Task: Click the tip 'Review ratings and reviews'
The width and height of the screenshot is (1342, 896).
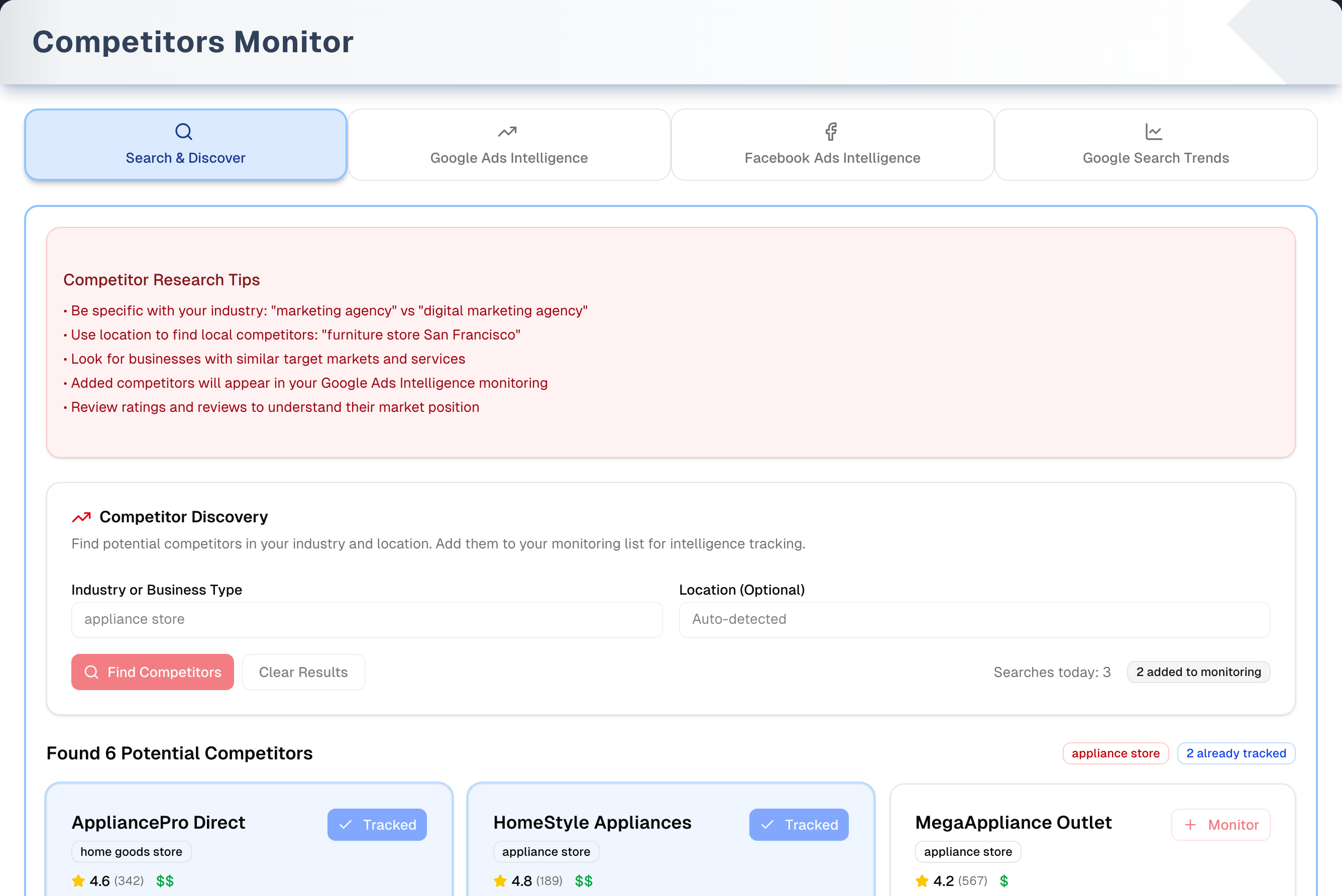Action: pos(271,407)
